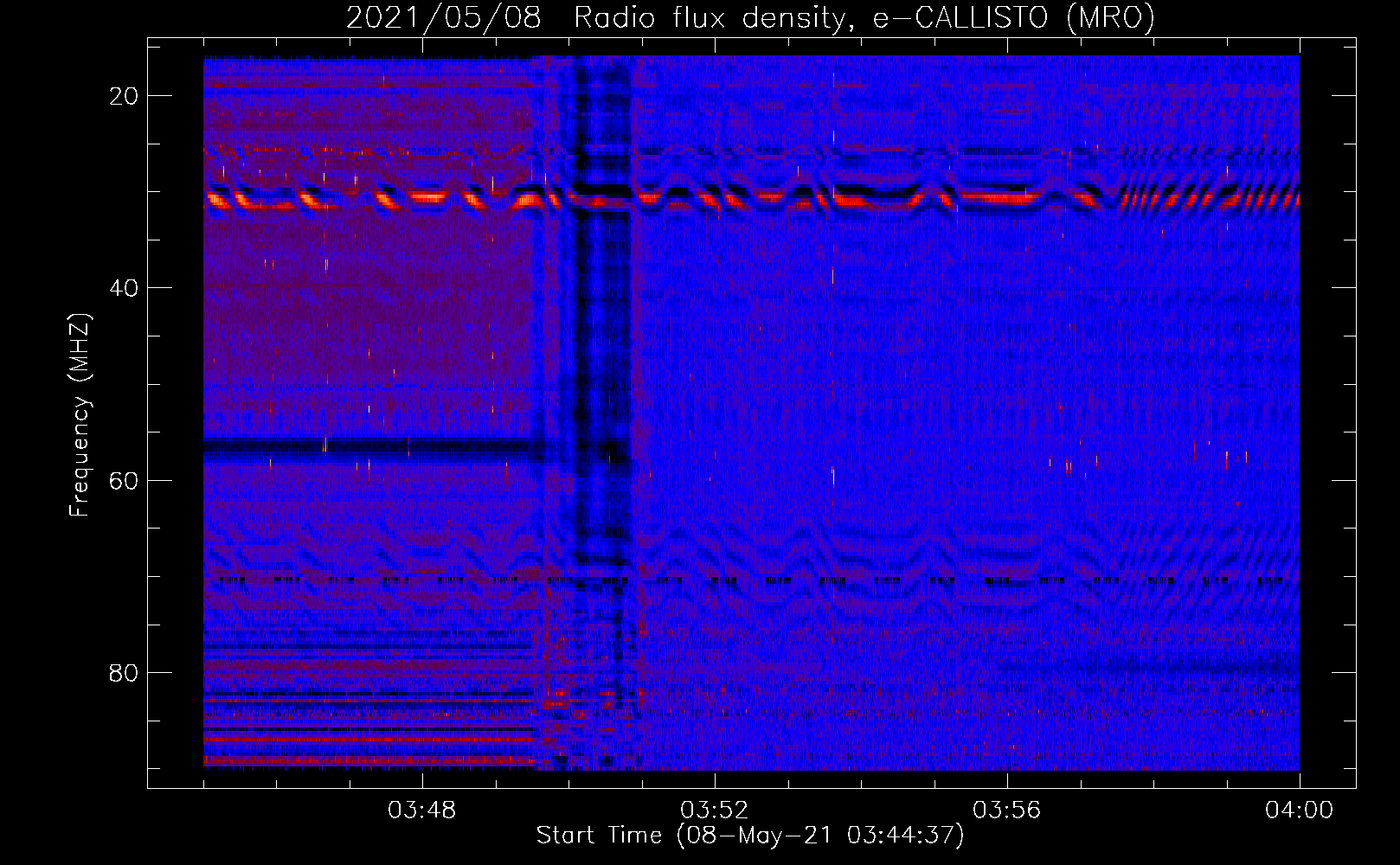Click the '03:48' time tick label

pyautogui.click(x=421, y=811)
